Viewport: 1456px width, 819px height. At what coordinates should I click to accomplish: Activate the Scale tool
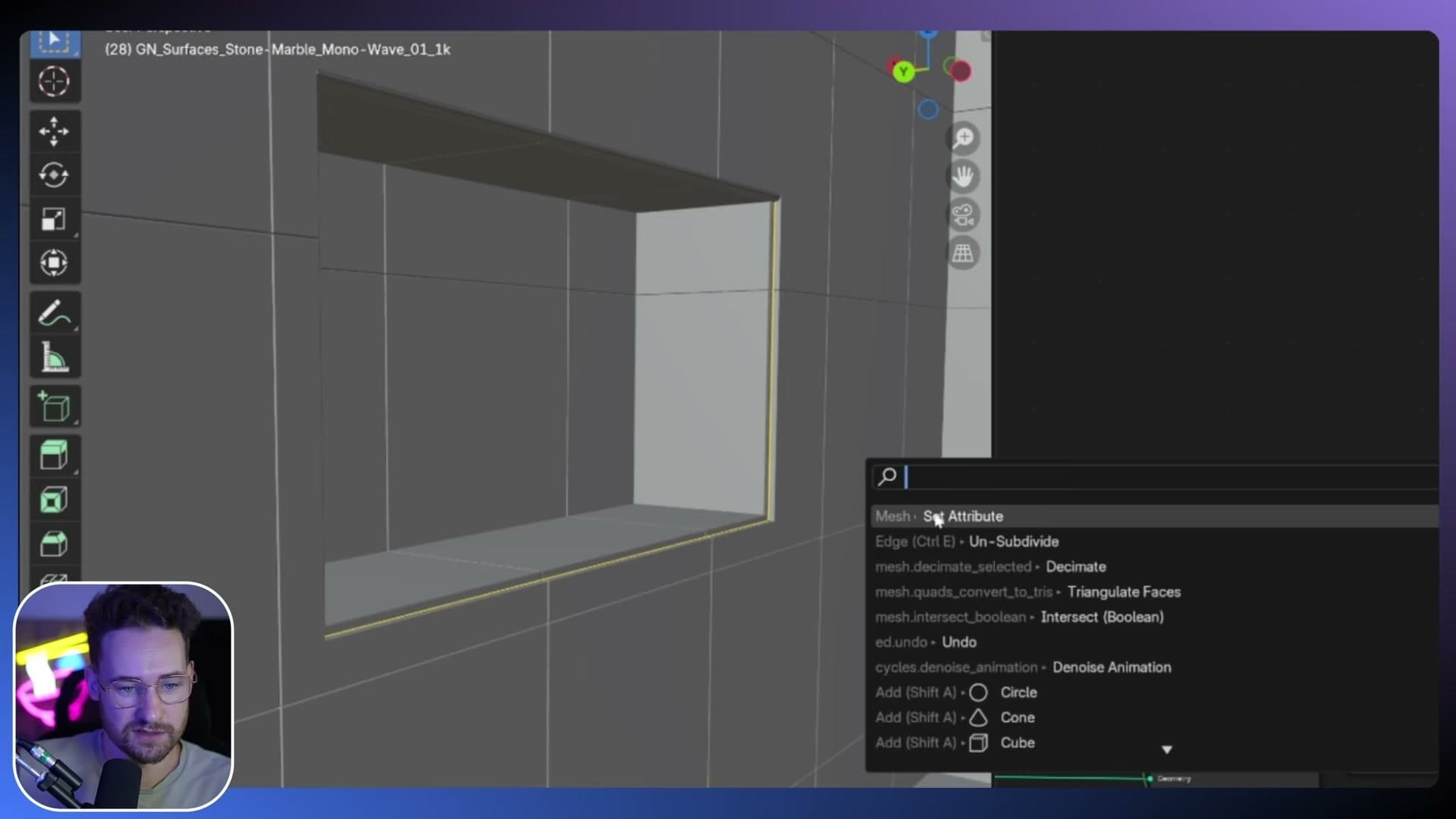pyautogui.click(x=54, y=219)
